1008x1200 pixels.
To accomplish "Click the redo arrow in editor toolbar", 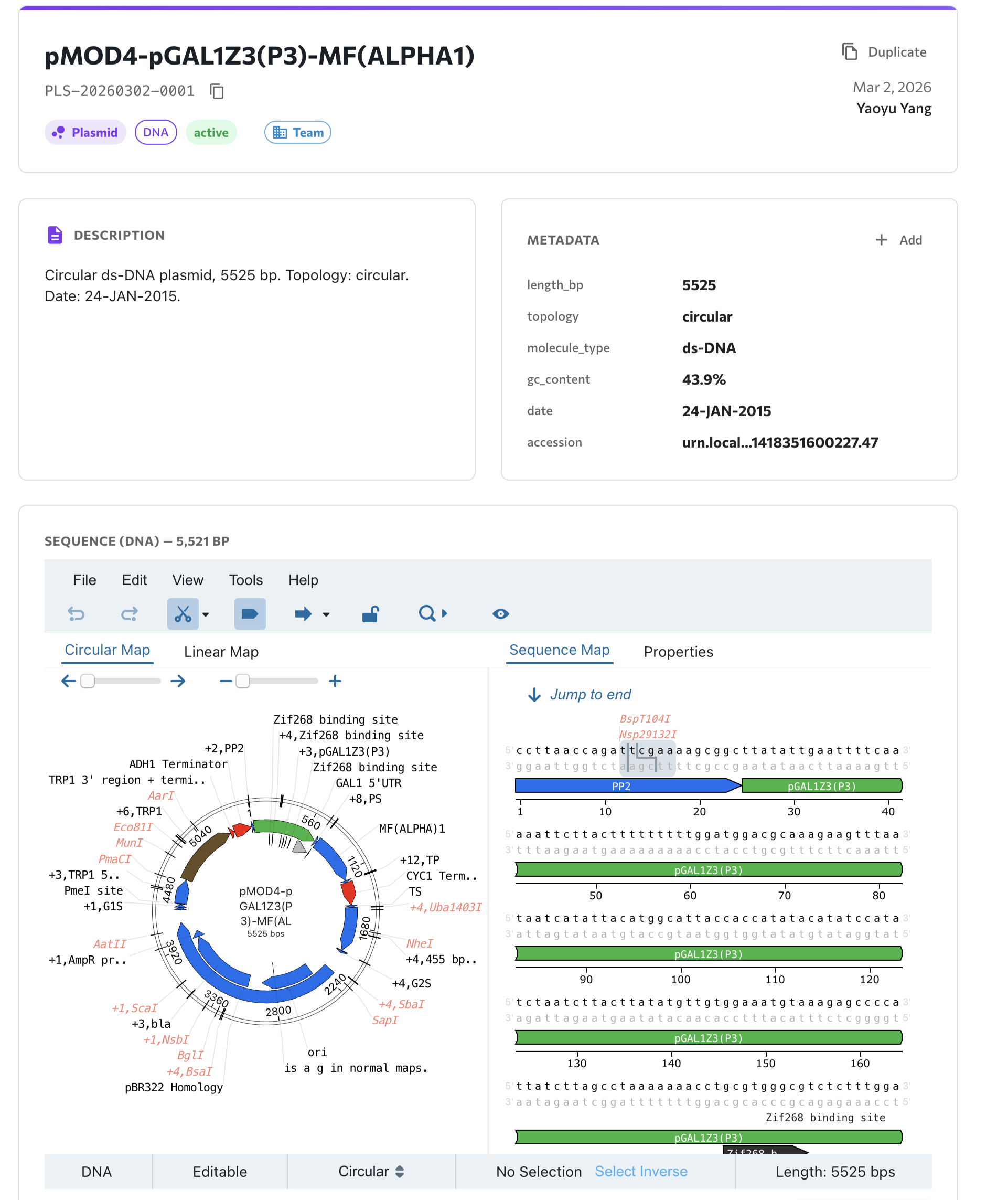I will (129, 614).
